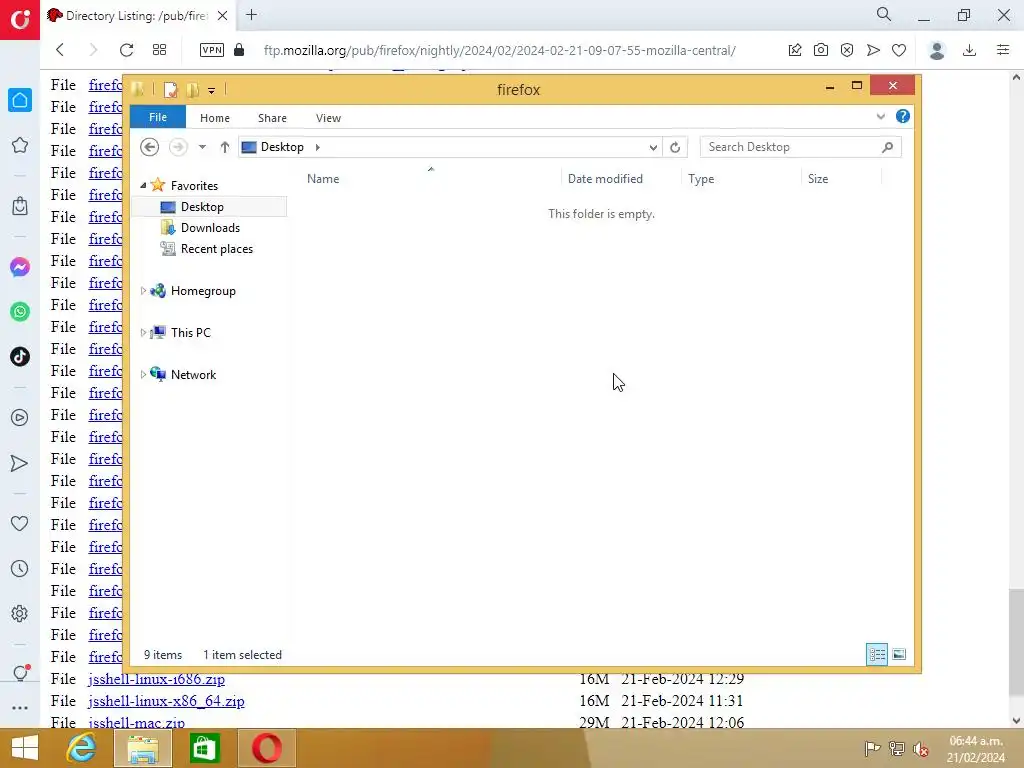Viewport: 1024px width, 768px height.
Task: Collapse the Favorites tree group
Action: 143,185
